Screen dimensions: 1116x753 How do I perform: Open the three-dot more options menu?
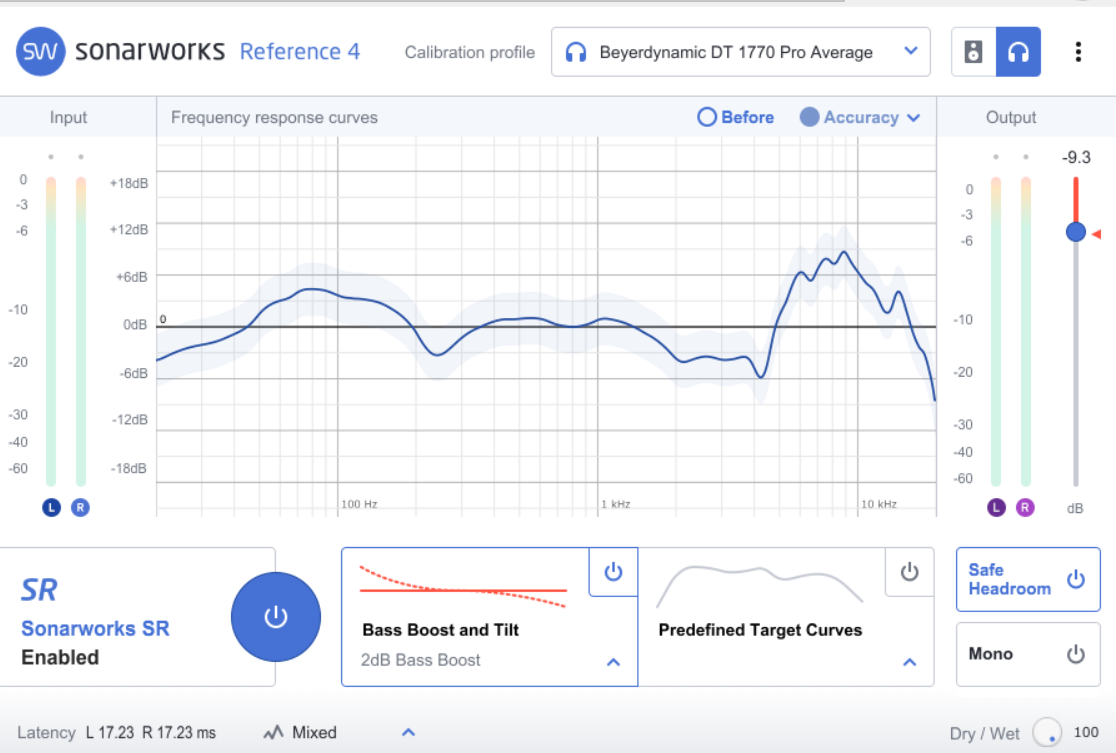point(1078,51)
